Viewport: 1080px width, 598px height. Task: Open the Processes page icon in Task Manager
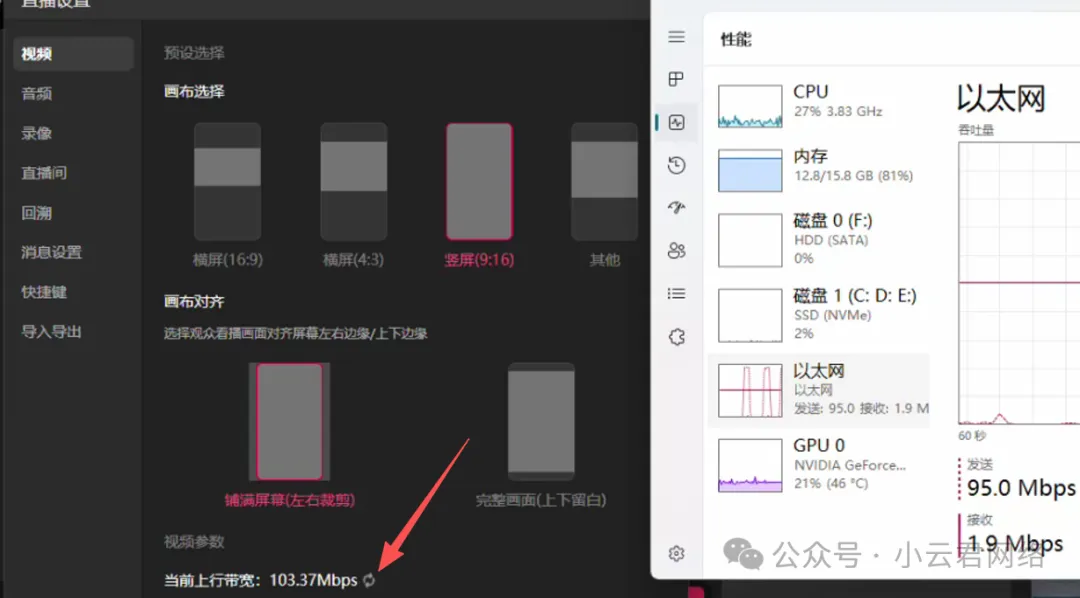point(677,79)
